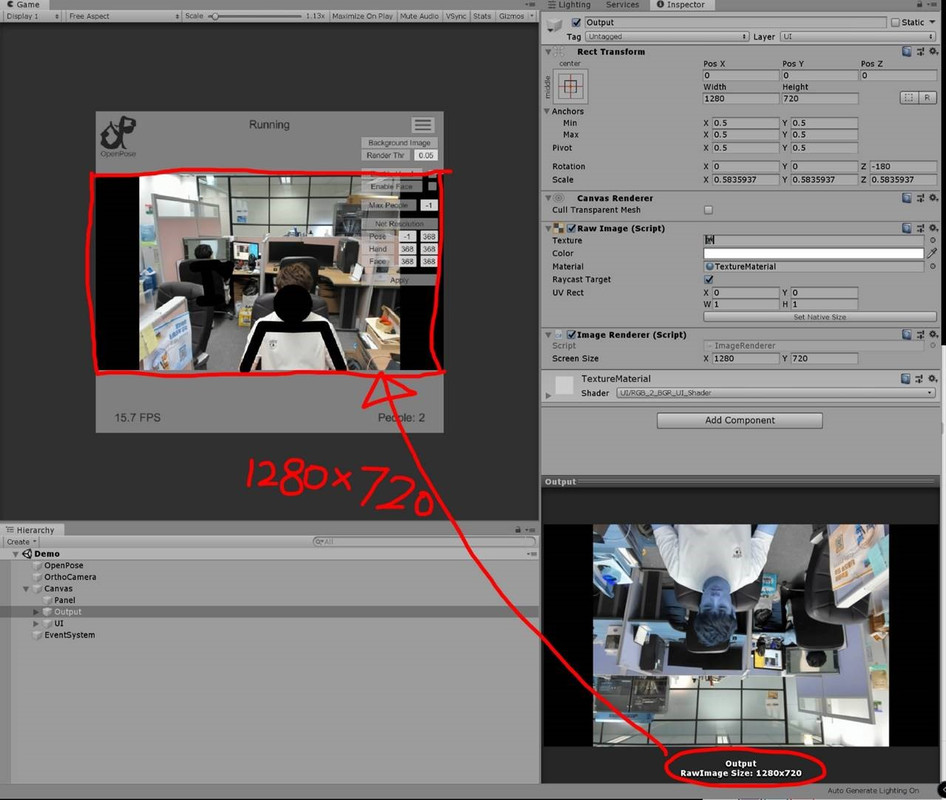Toggle Raycast Target checkbox
This screenshot has height=800, width=946.
coord(708,279)
